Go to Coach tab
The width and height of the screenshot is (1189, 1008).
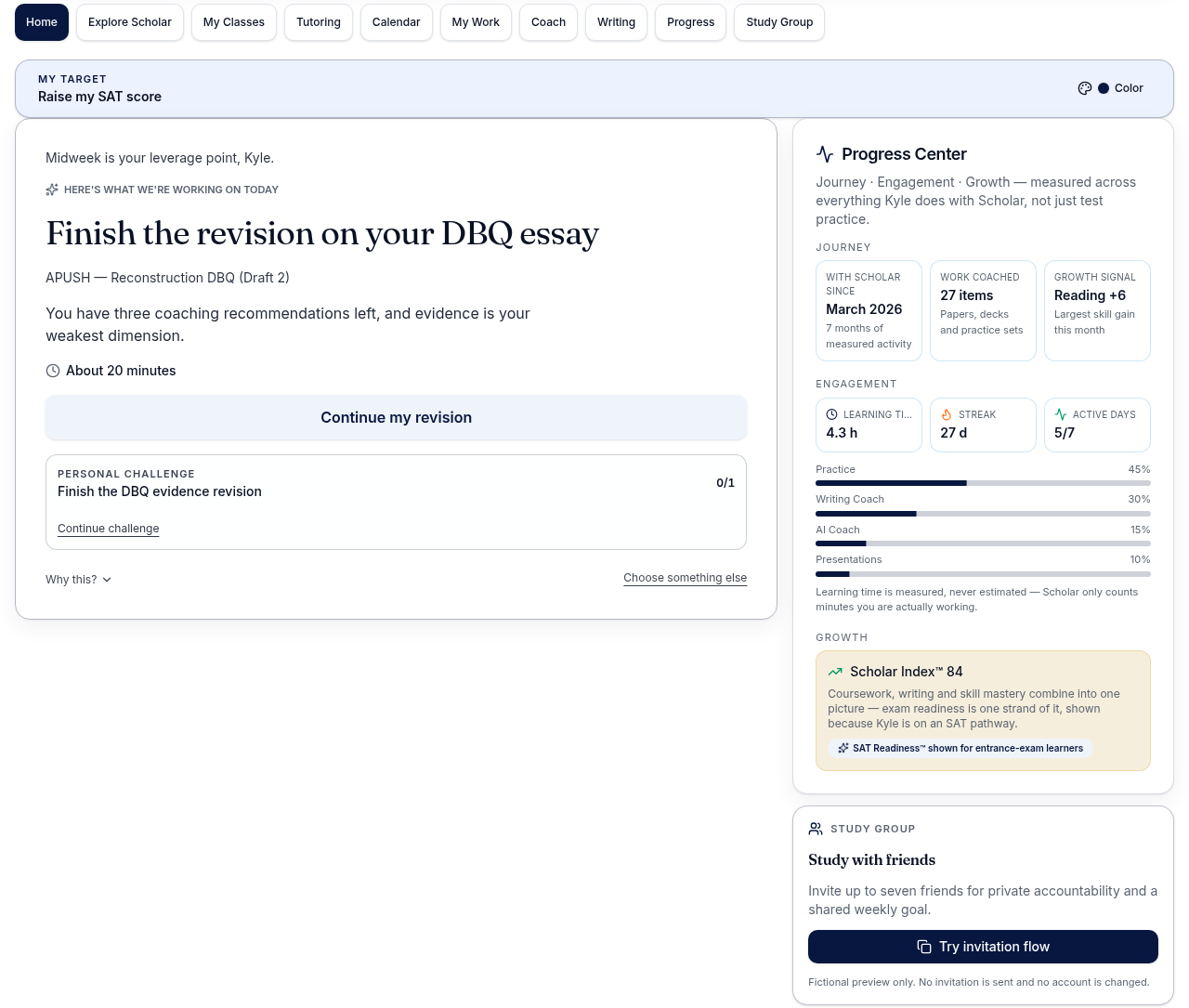click(x=549, y=22)
